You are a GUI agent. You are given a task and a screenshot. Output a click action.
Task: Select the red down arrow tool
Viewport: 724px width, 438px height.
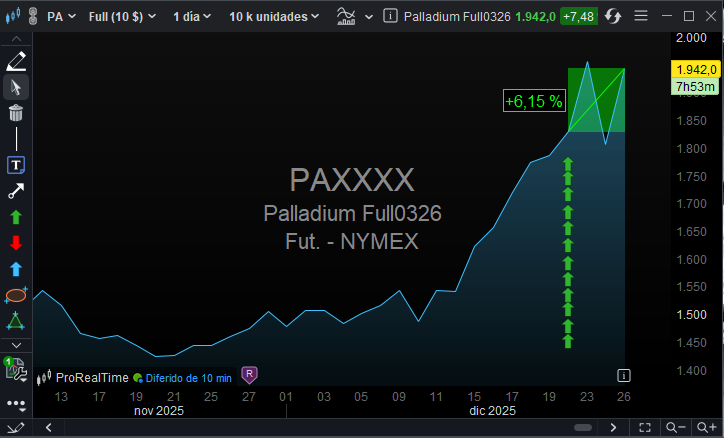coord(16,243)
